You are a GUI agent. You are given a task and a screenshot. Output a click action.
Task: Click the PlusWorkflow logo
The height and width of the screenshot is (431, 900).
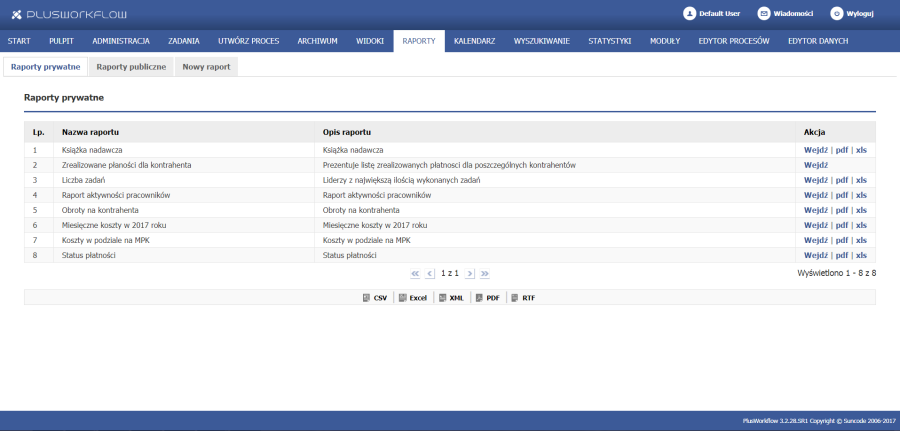tap(70, 15)
